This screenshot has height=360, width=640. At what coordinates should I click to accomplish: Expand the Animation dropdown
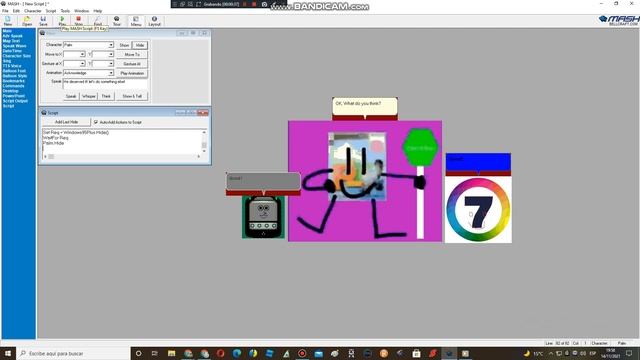(x=111, y=73)
